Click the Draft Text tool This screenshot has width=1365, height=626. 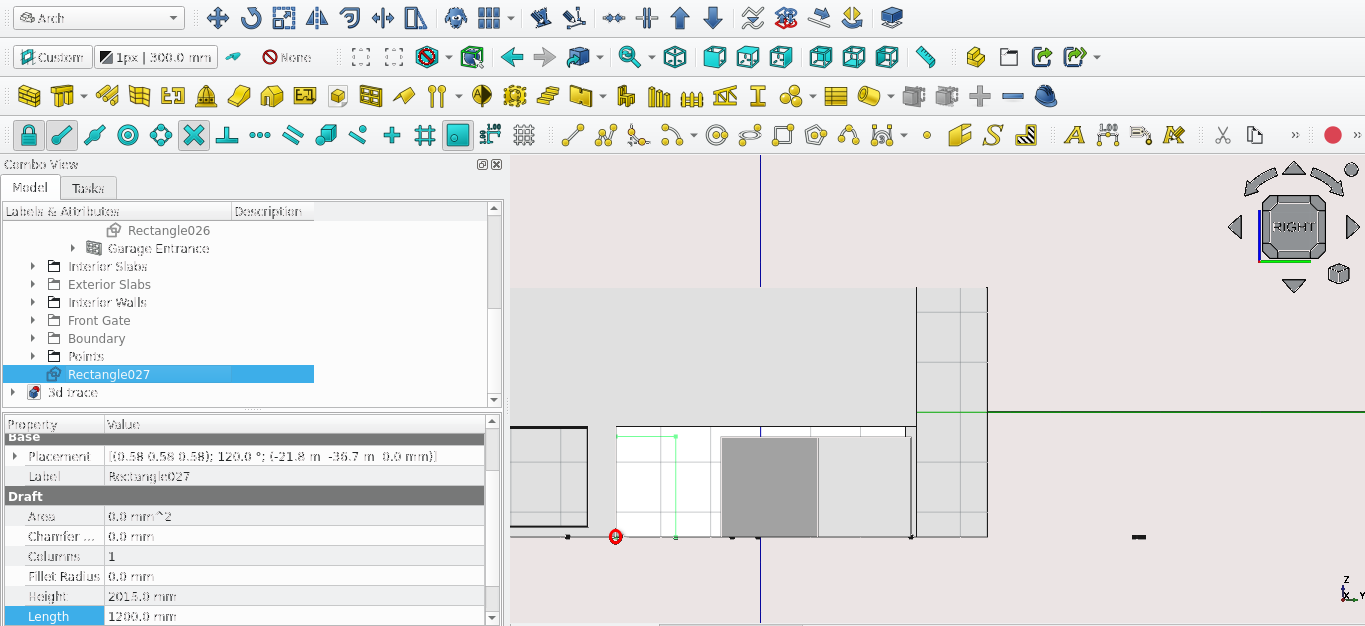click(x=1074, y=135)
